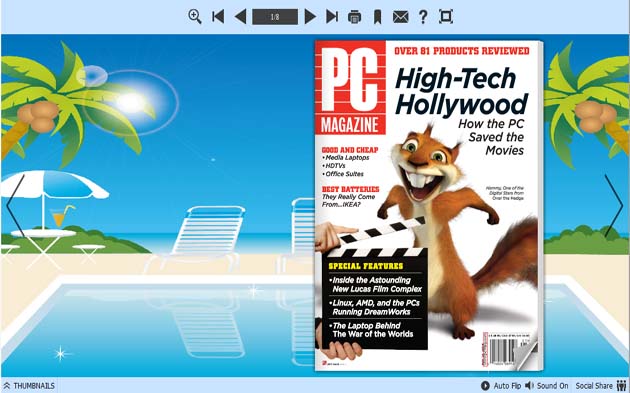Share by email using envelope icon

click(x=401, y=17)
